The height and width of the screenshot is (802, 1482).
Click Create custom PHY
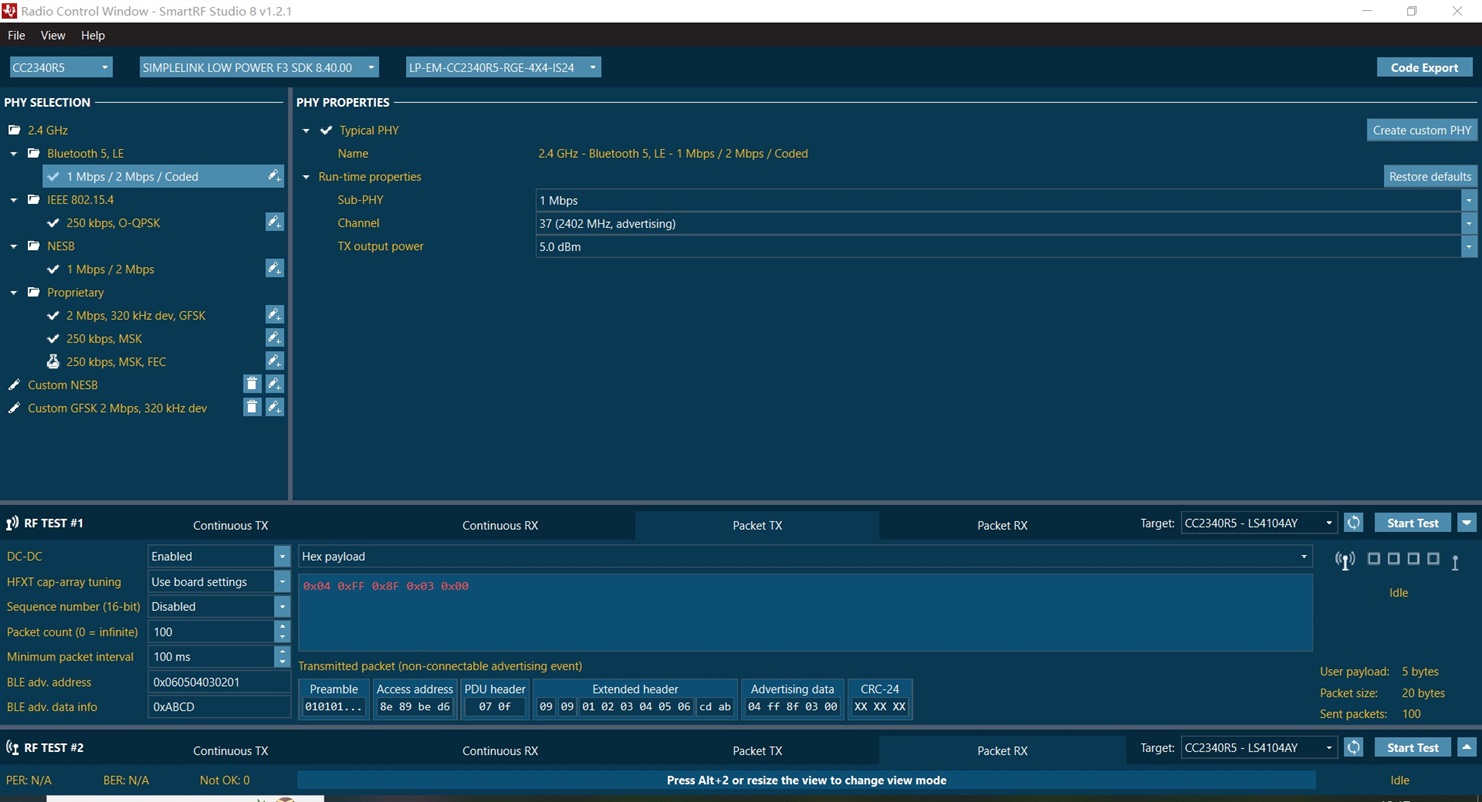pyautogui.click(x=1421, y=130)
